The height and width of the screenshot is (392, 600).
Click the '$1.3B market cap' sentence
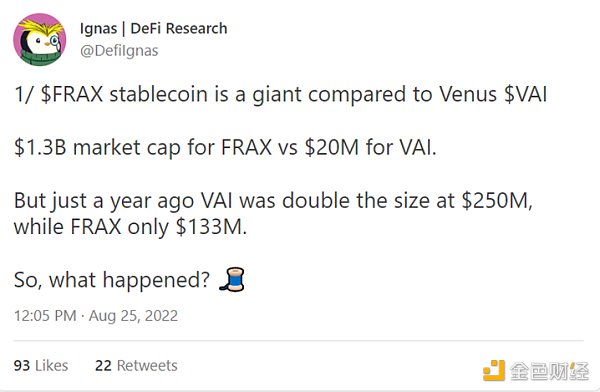click(225, 147)
